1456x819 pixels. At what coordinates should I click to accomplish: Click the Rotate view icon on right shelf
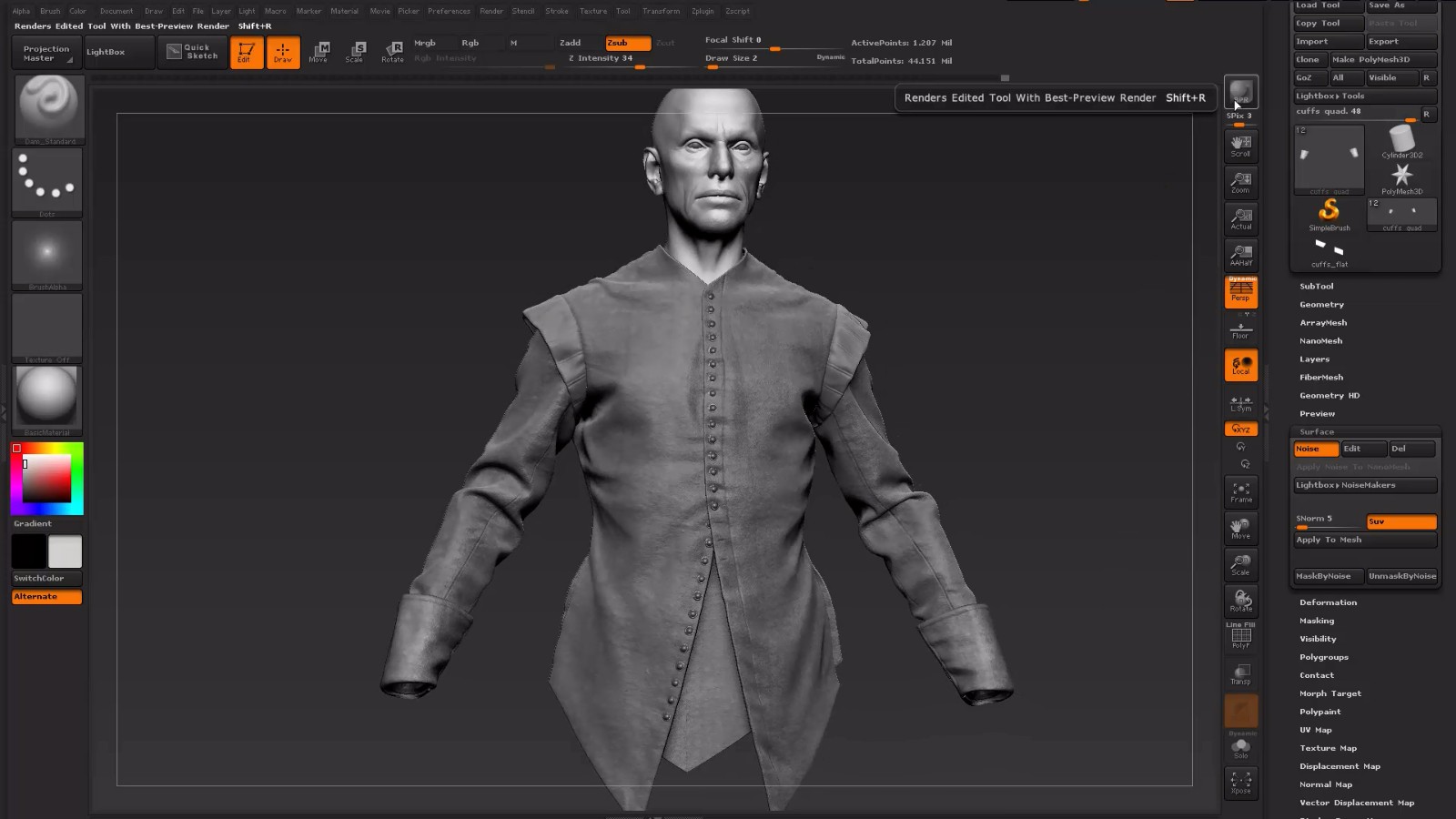[x=1240, y=601]
